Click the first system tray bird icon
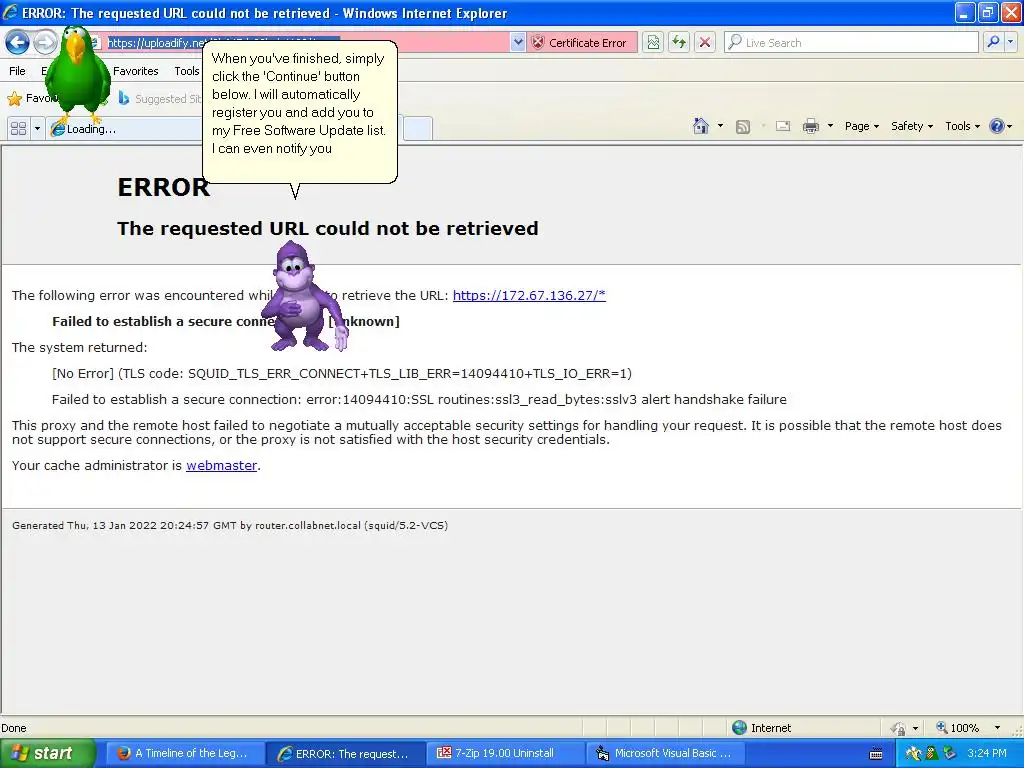The width and height of the screenshot is (1024, 768). click(x=914, y=754)
